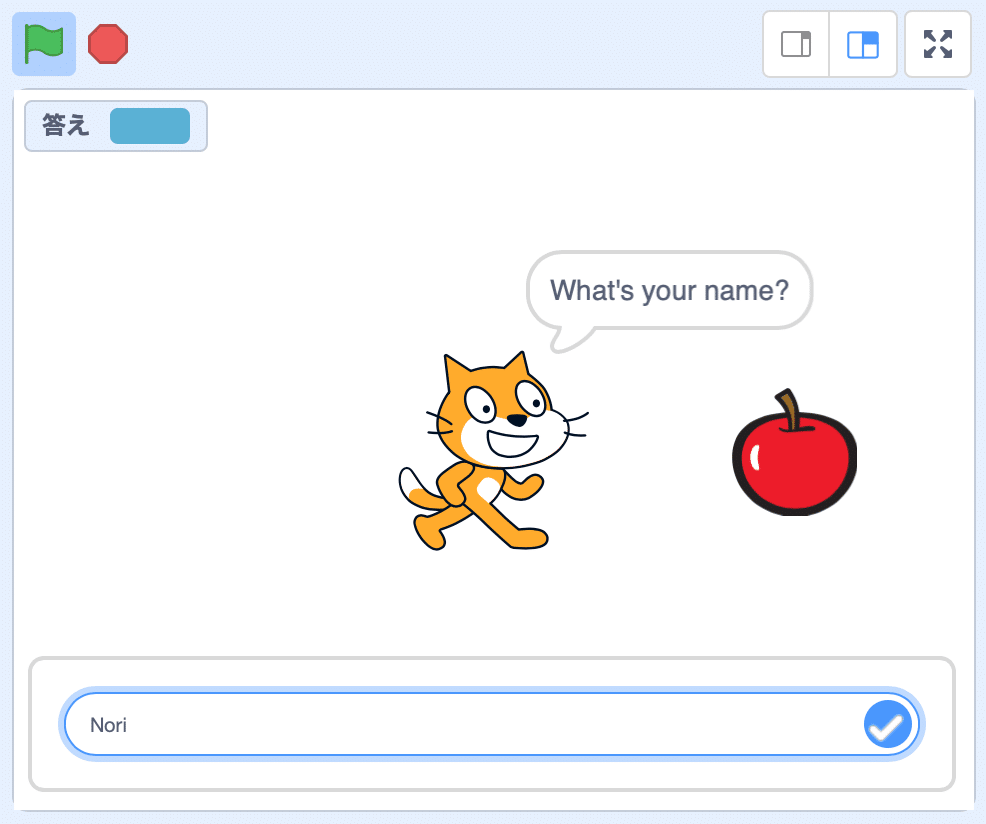This screenshot has width=986, height=824.
Task: Select the red apple sprite on stage
Action: tap(794, 452)
